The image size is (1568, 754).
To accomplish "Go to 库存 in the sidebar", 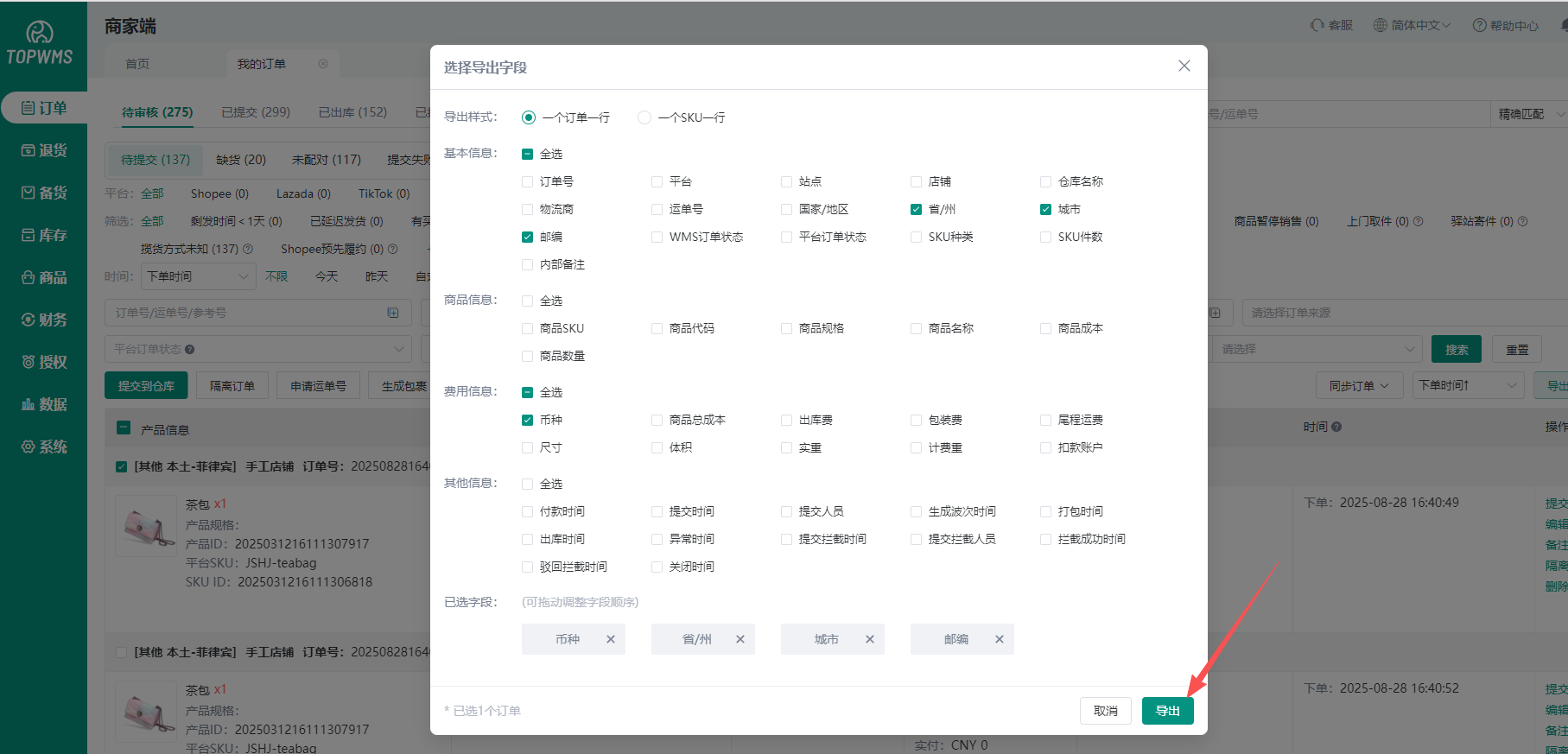I will click(x=44, y=235).
